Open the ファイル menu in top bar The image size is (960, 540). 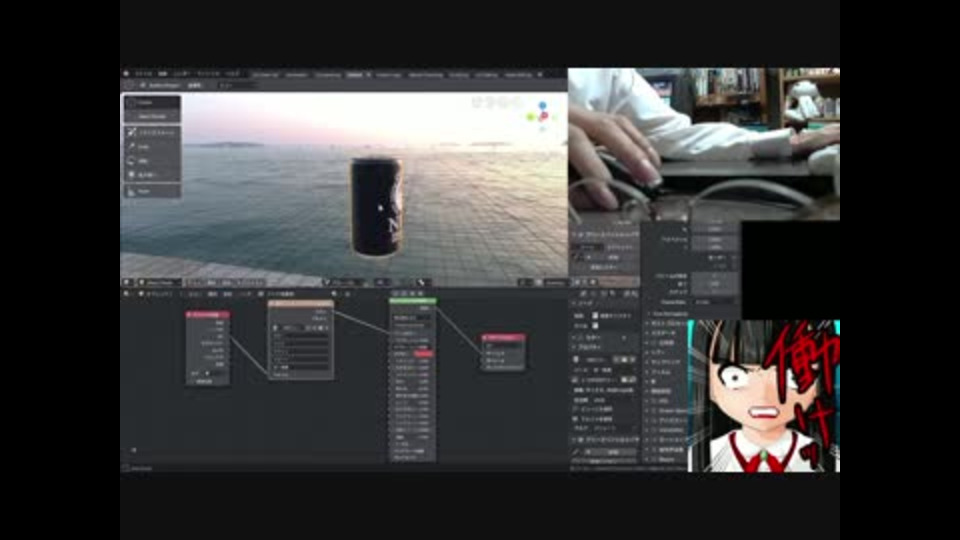[144, 74]
